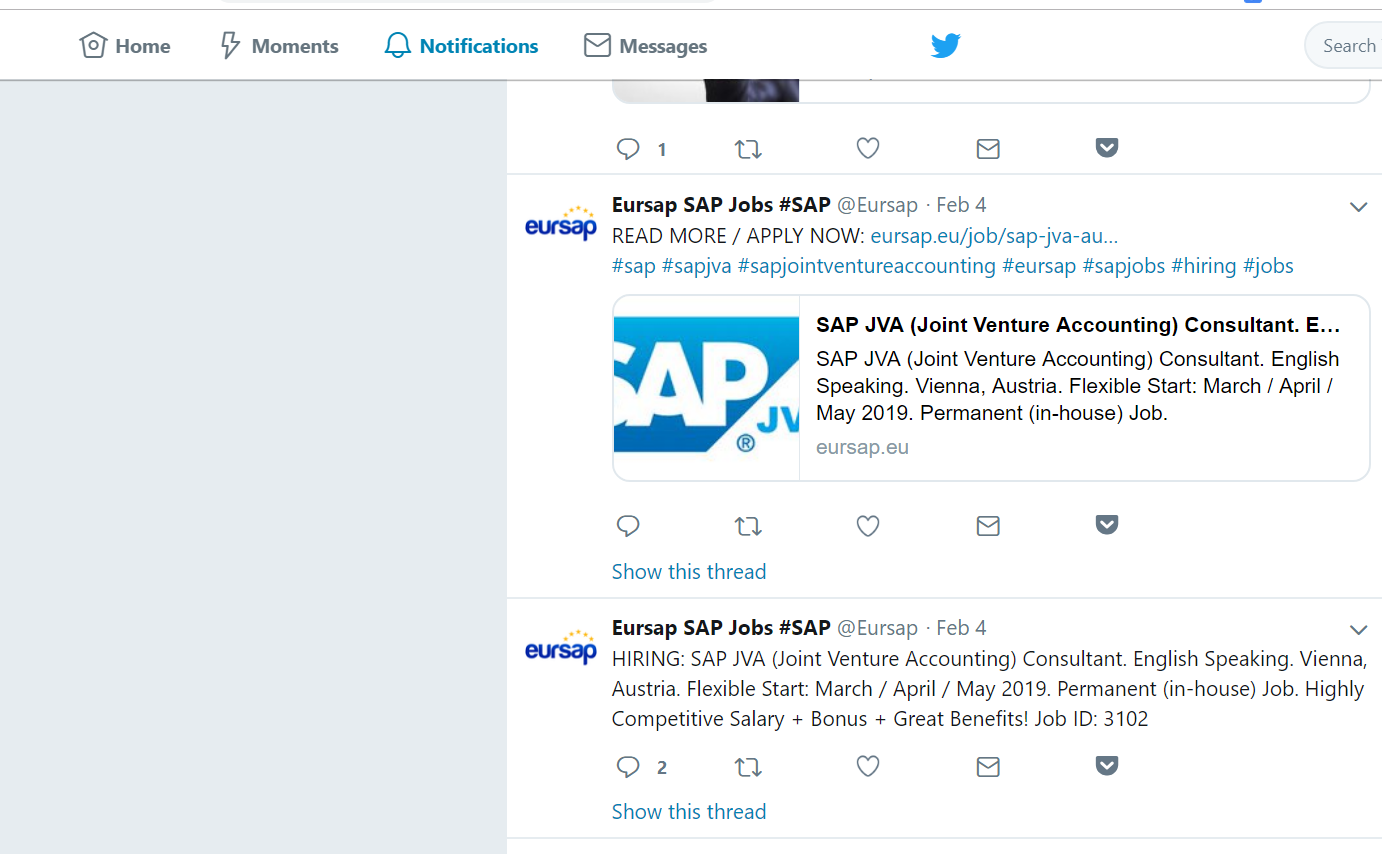Click the Twitter bird logo
Viewport: 1382px width, 854px height.
(945, 45)
